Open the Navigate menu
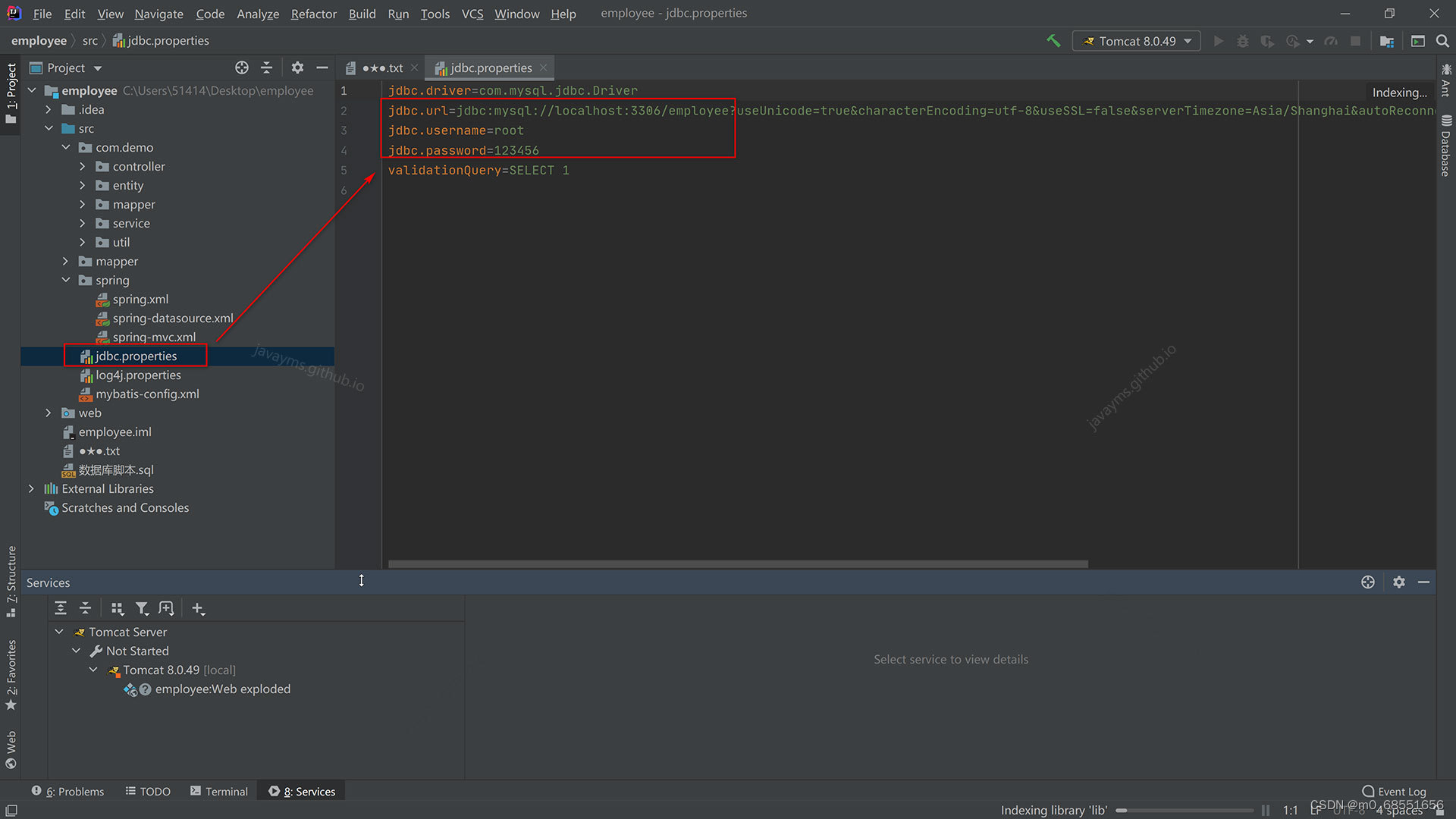The image size is (1456, 819). (x=158, y=14)
